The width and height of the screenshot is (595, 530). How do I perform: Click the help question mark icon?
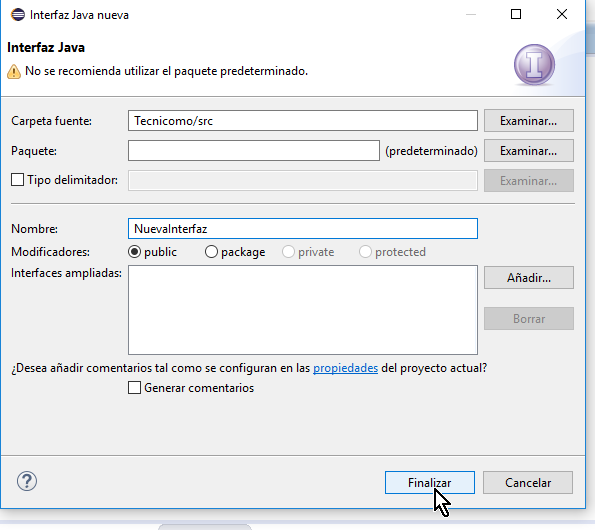(27, 481)
